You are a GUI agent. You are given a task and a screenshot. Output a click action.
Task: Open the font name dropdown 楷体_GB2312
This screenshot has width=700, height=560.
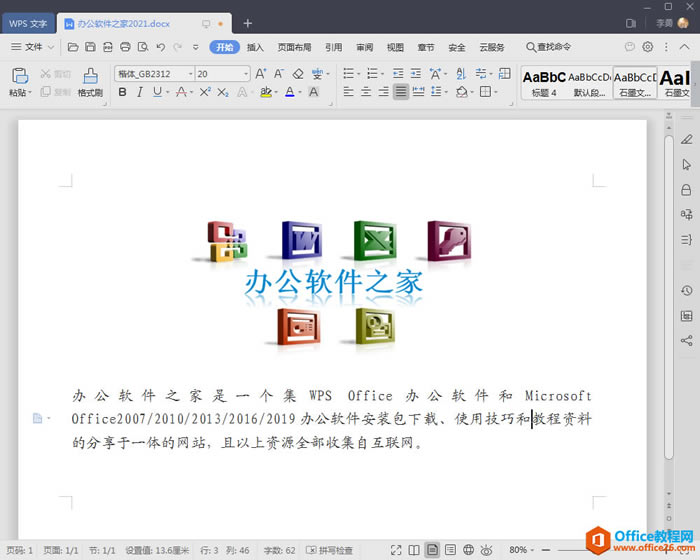click(190, 74)
